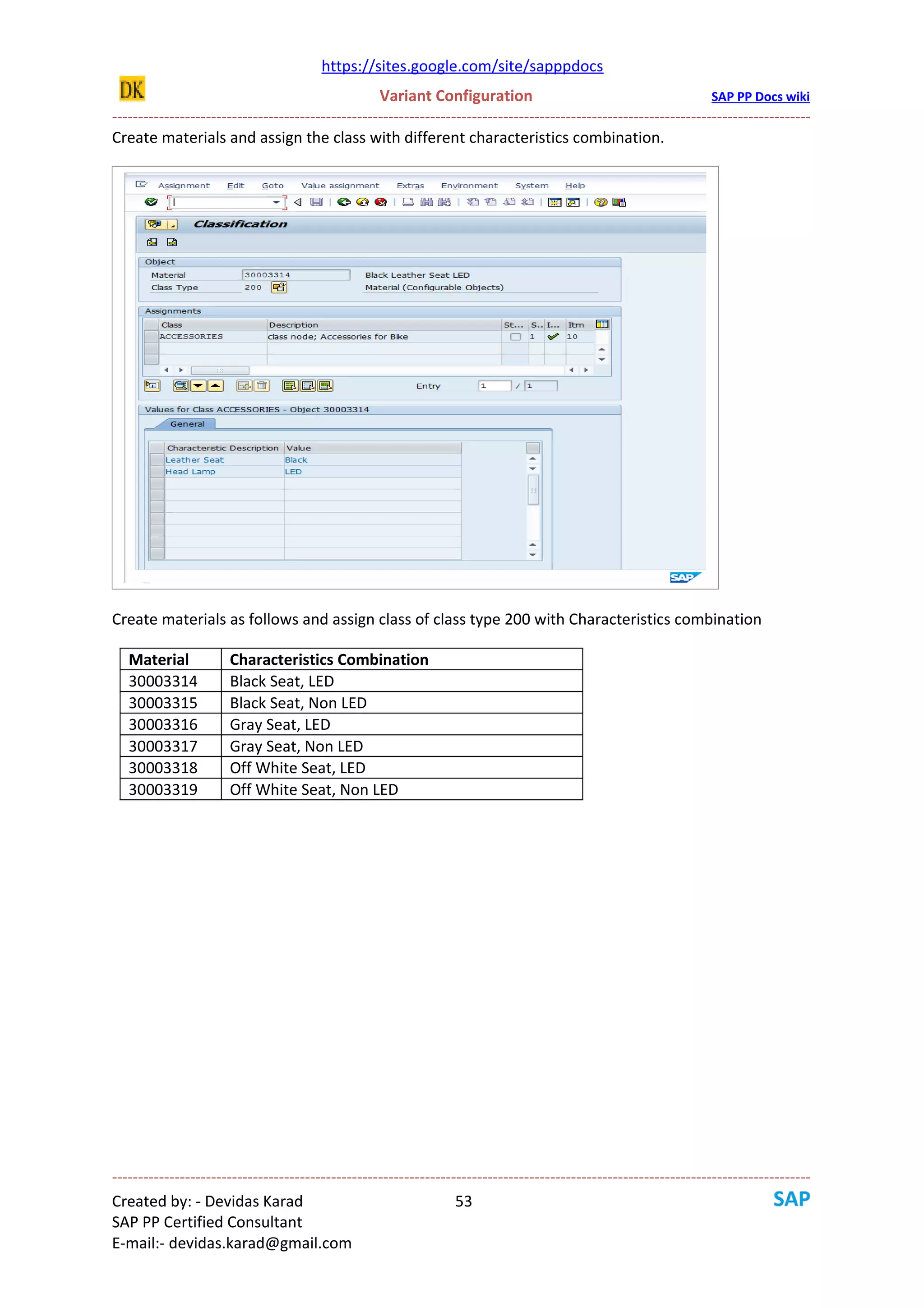Open the Extras menu

pyautogui.click(x=411, y=186)
